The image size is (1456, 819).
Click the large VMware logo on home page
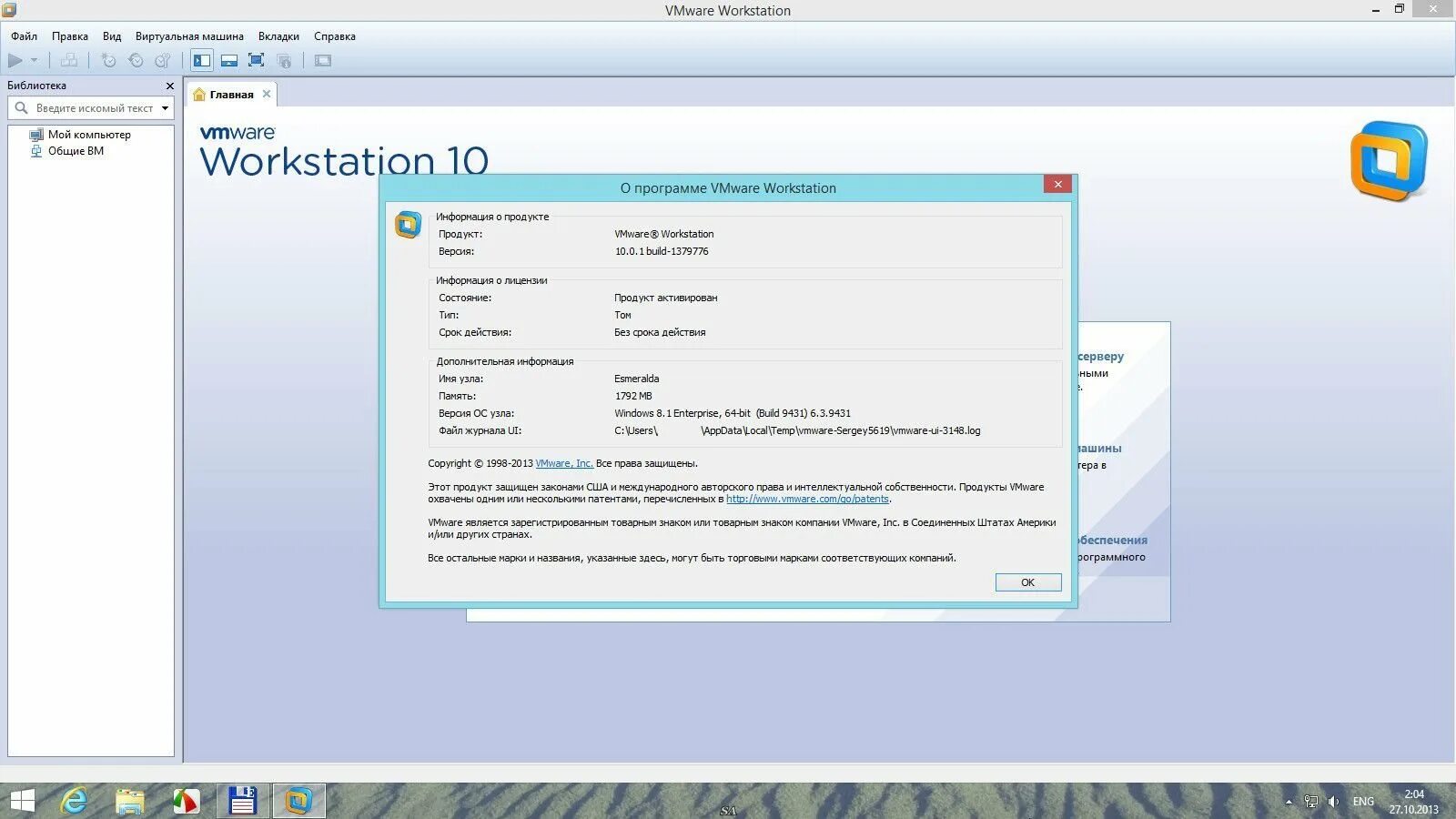(1389, 161)
